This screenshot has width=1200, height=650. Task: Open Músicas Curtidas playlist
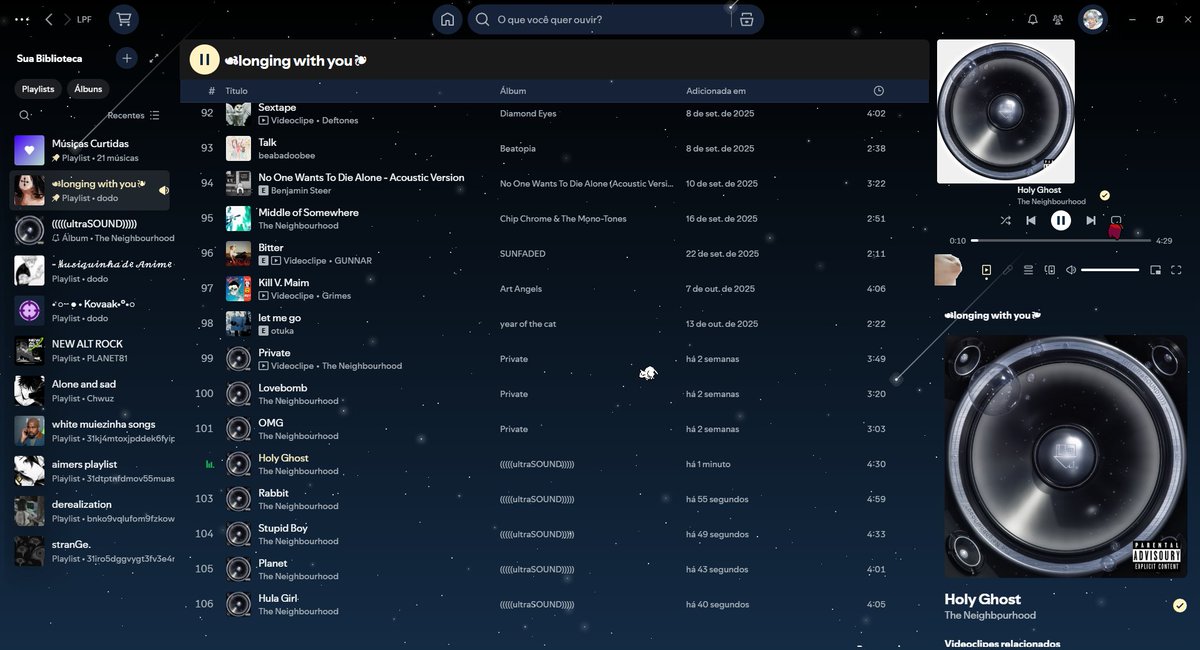pyautogui.click(x=92, y=150)
